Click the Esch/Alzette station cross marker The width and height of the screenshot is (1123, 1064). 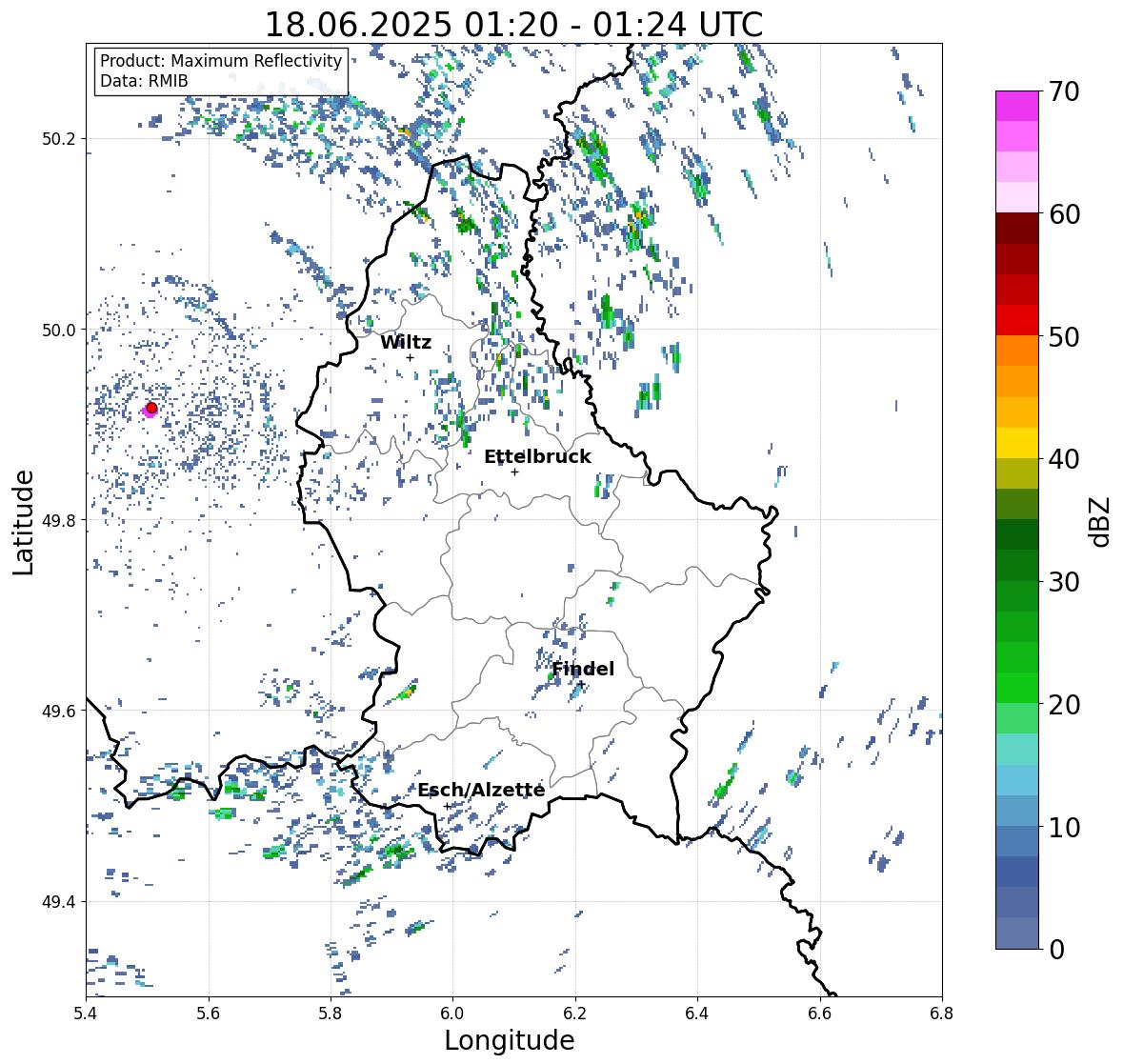tap(448, 806)
